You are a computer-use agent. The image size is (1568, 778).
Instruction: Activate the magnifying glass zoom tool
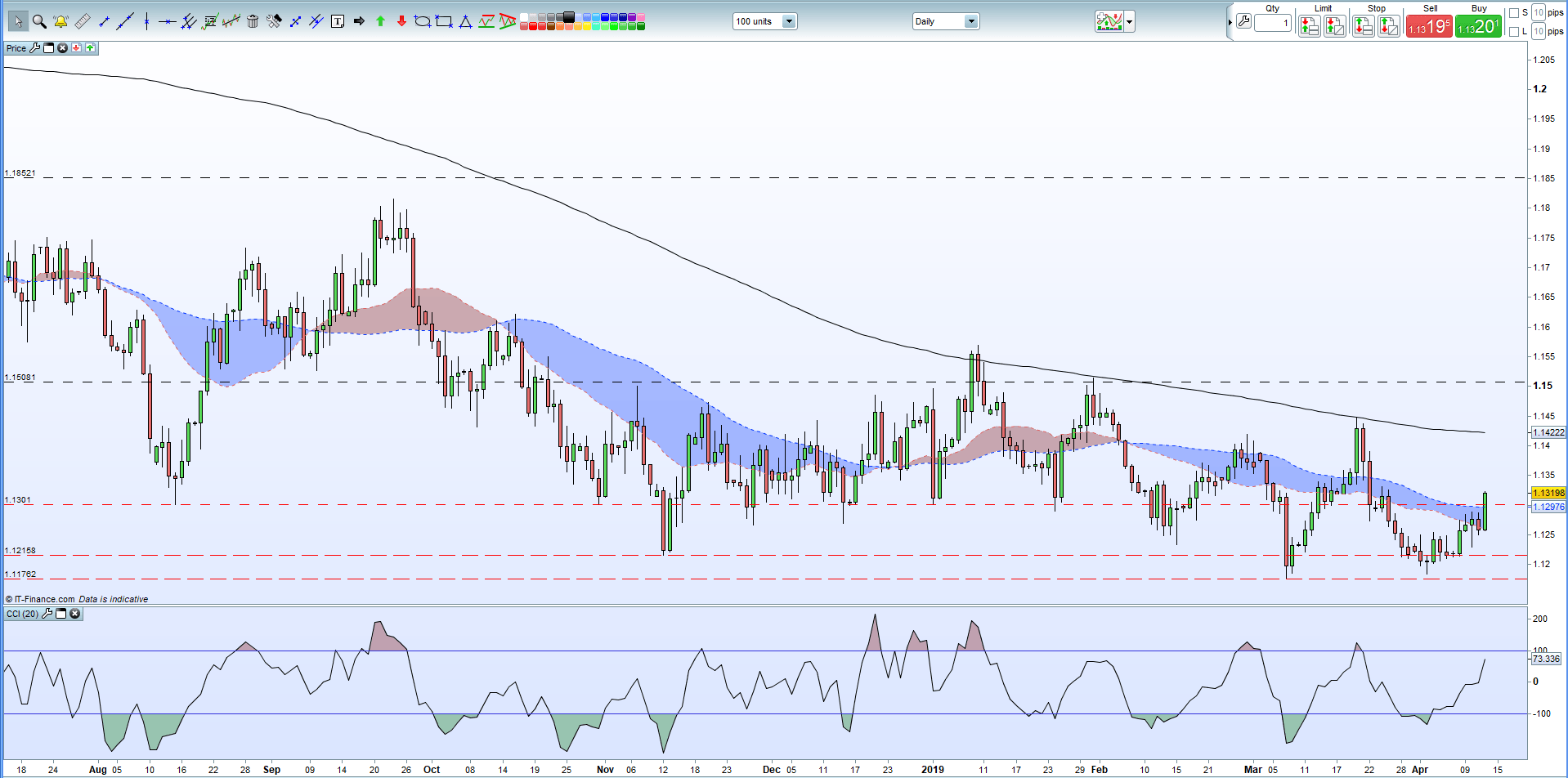coord(39,21)
